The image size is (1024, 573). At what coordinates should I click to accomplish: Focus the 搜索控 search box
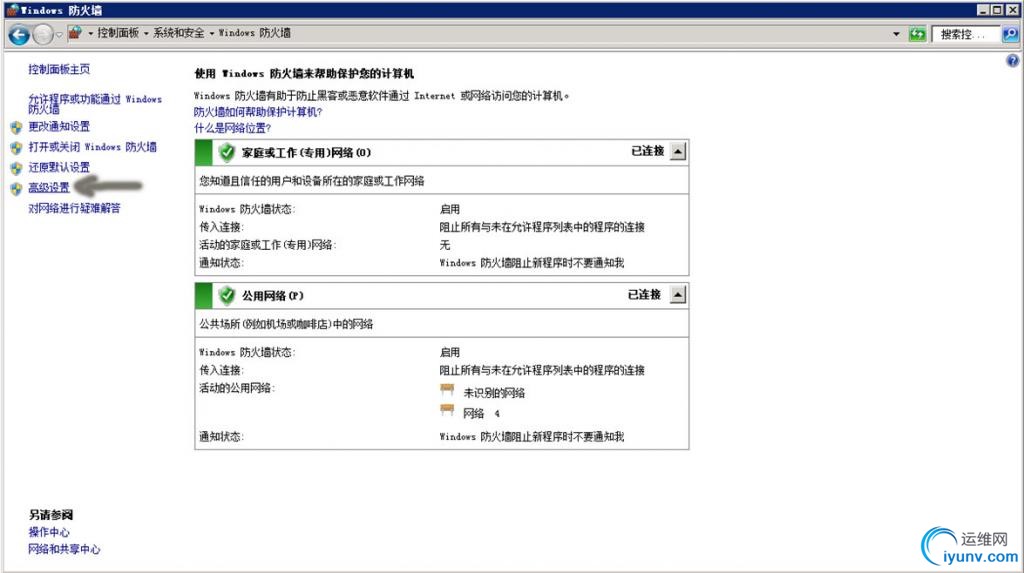coord(965,34)
